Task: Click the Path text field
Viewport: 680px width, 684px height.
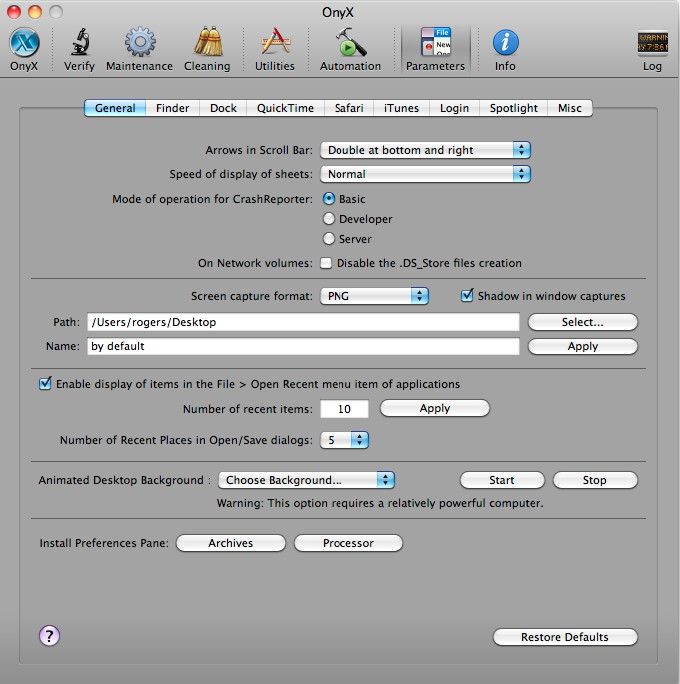Action: pyautogui.click(x=304, y=322)
